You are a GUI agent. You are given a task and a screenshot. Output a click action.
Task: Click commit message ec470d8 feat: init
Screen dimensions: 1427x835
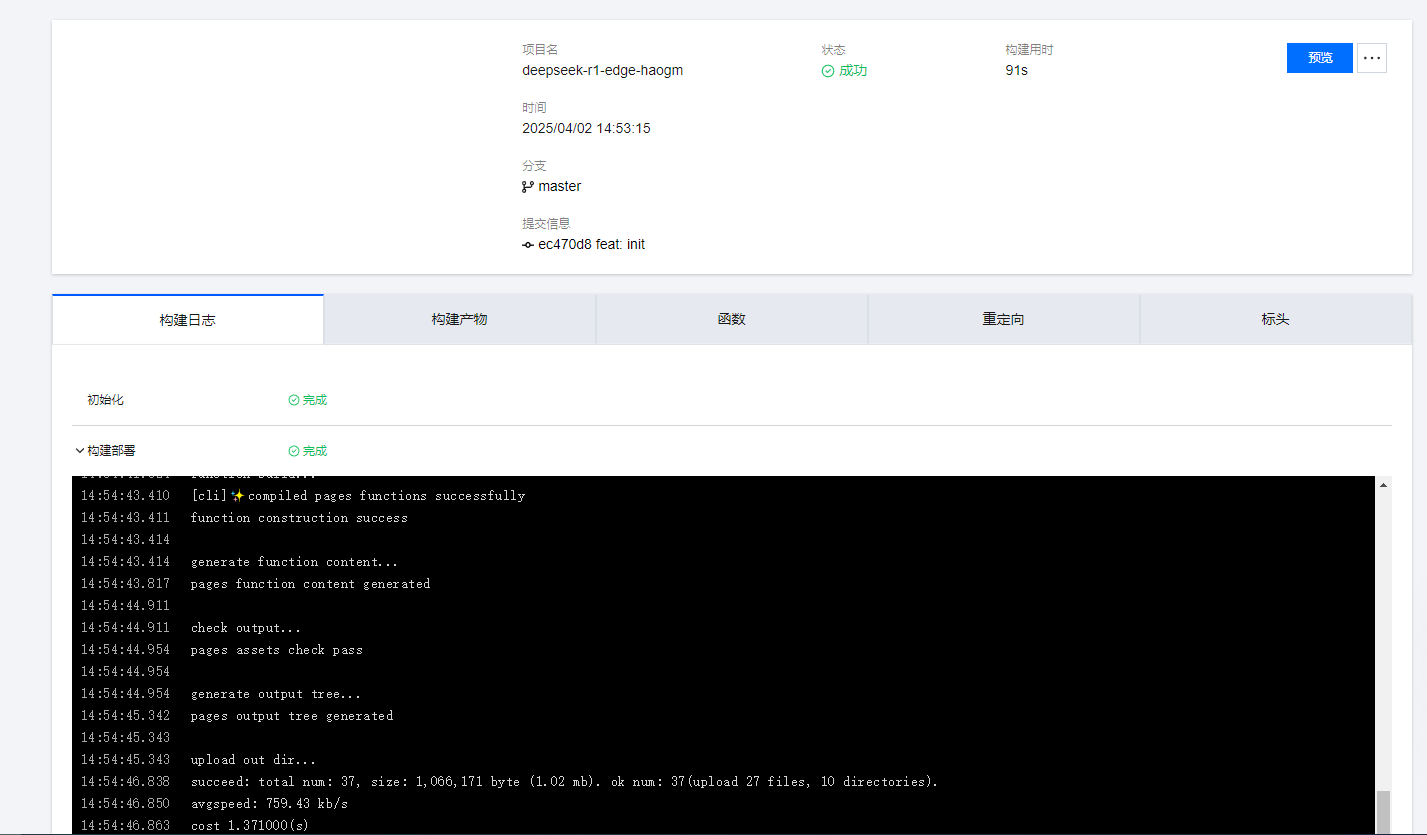[x=592, y=245]
